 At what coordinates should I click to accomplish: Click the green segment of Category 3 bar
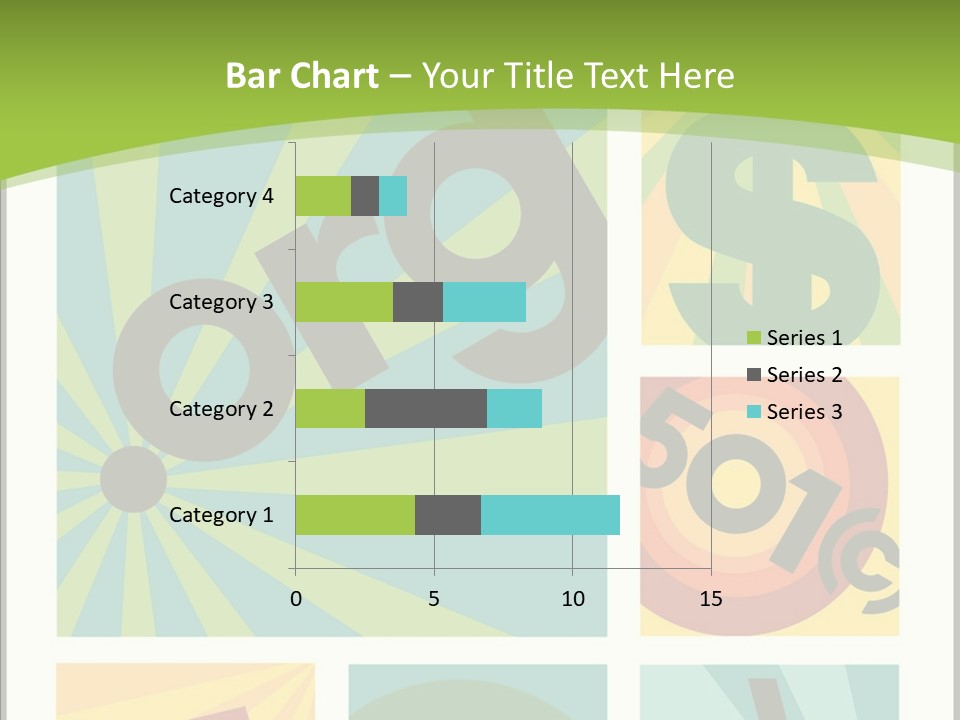[344, 302]
